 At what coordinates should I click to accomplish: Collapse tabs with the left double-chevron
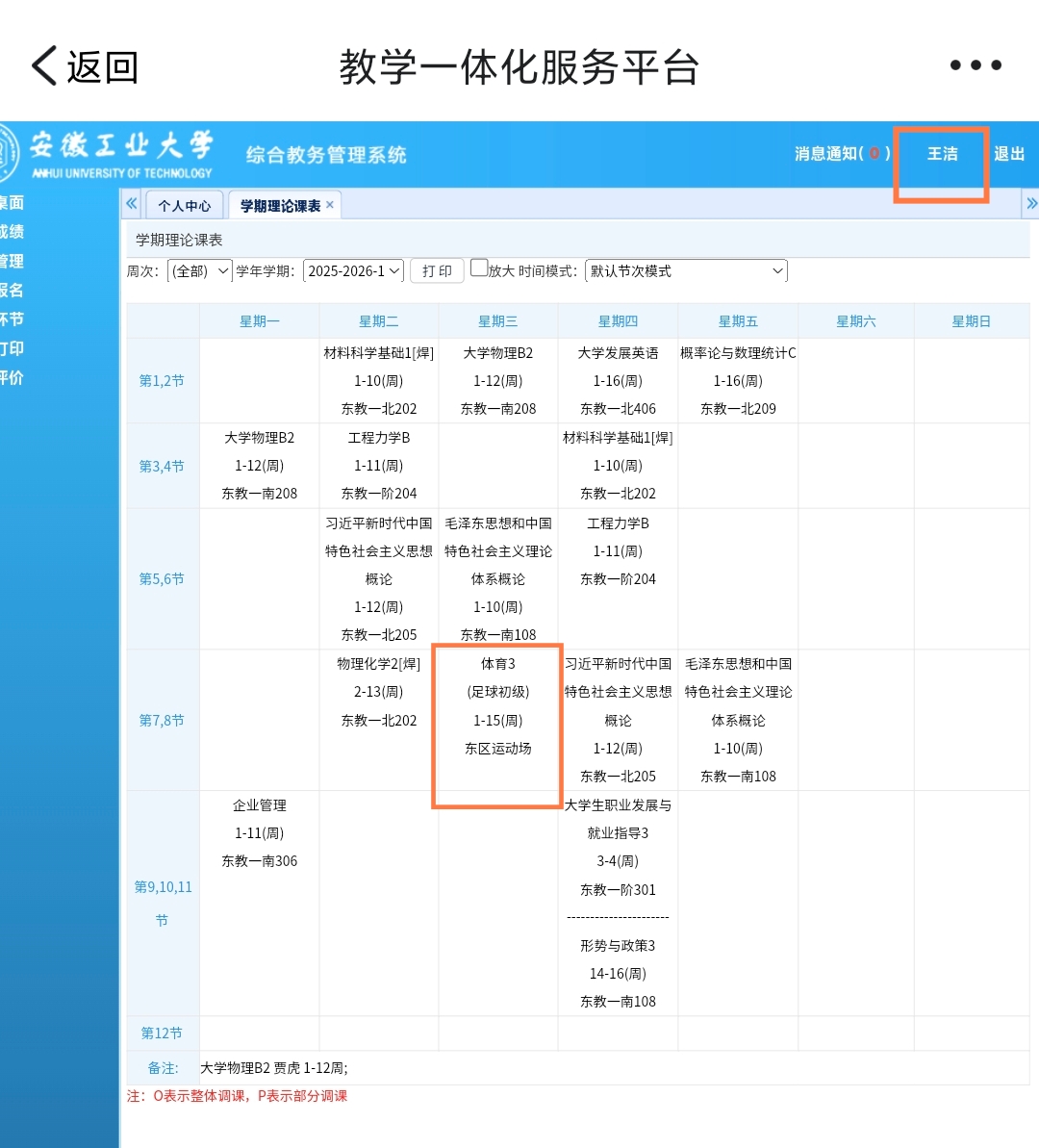(131, 204)
